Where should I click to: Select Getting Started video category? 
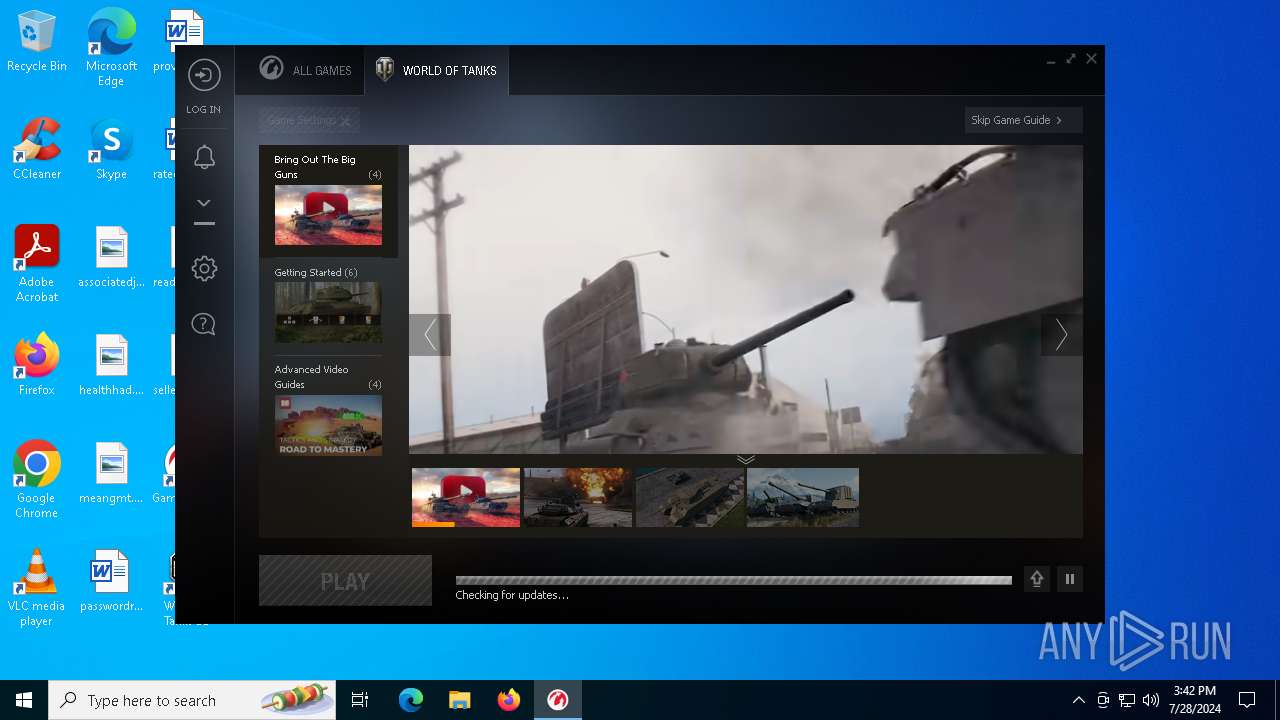(328, 305)
